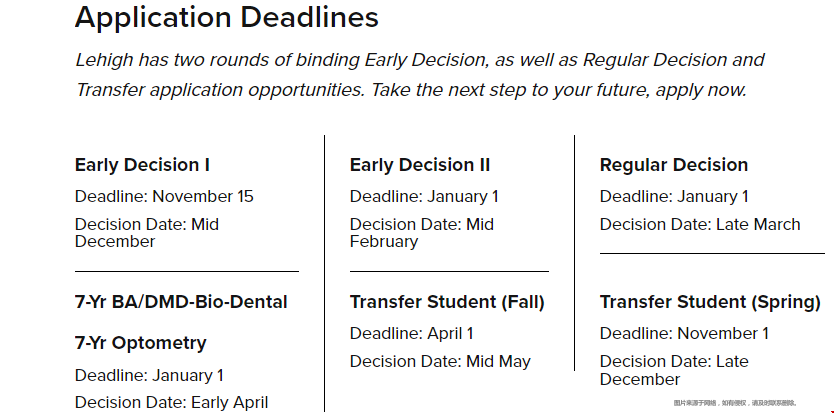Select Decision Date: Late December text
The width and height of the screenshot is (834, 413).
pos(674,370)
